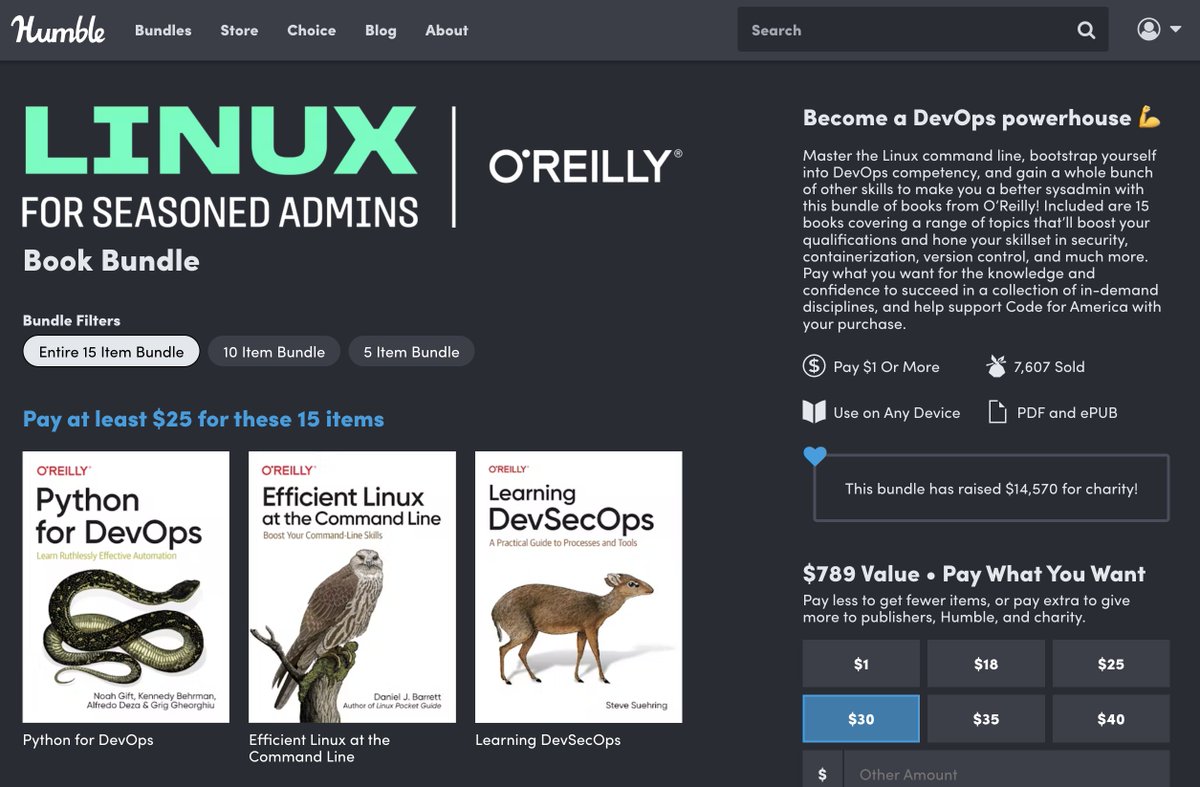The image size is (1200, 787).
Task: Open Python for DevOps book cover
Action: 126,587
